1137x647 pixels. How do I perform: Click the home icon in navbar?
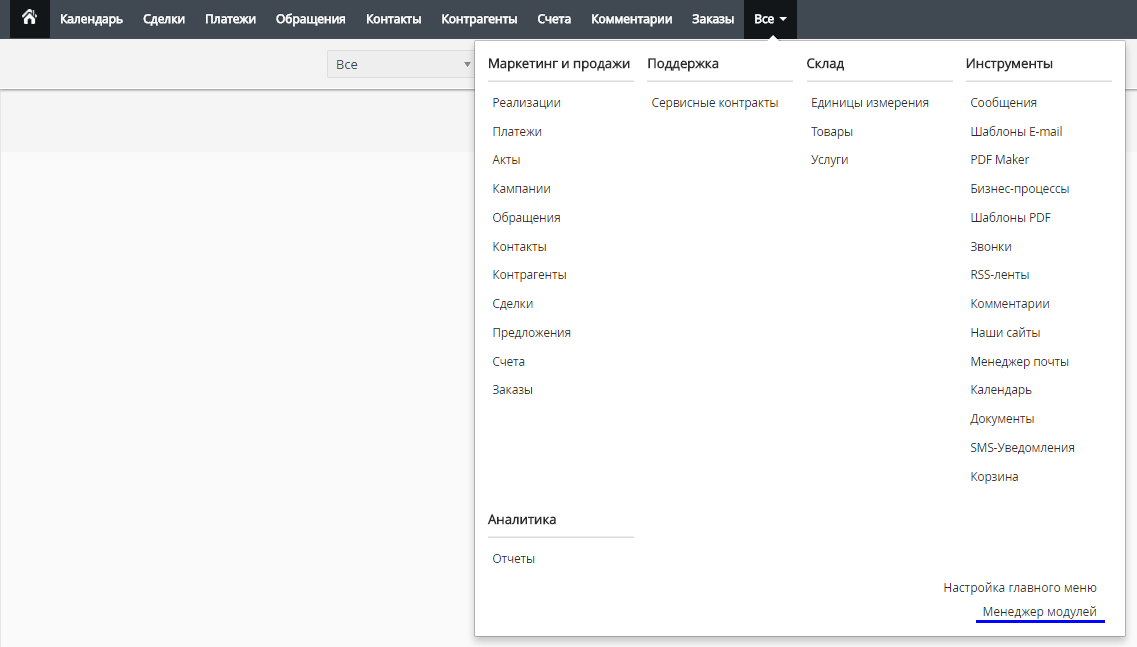29,18
